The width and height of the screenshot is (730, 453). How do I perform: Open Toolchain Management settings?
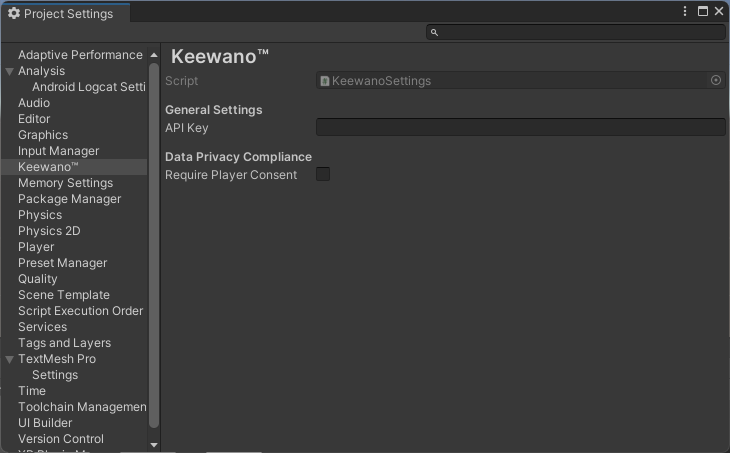coord(82,407)
